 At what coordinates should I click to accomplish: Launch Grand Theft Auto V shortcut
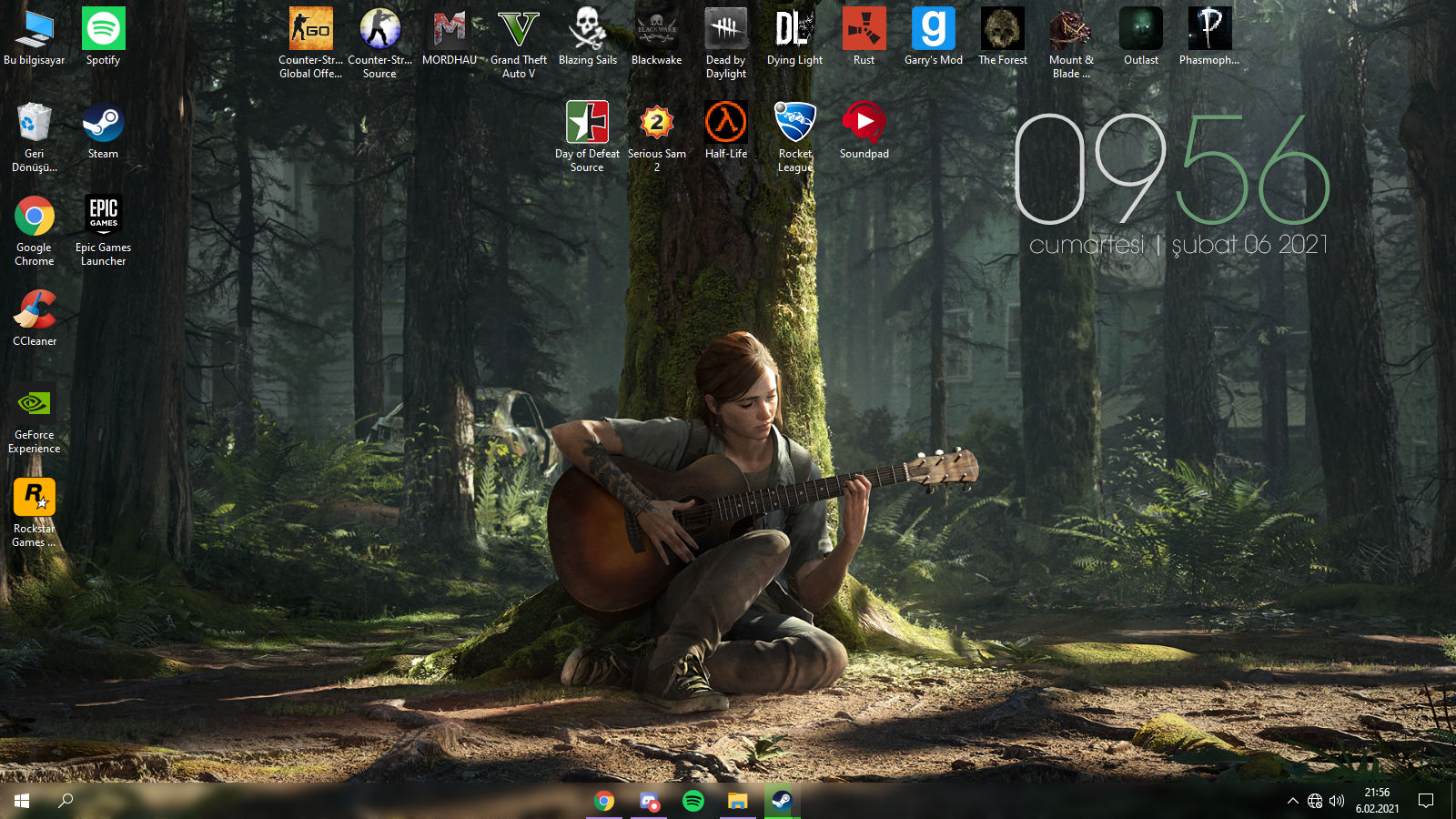519,30
